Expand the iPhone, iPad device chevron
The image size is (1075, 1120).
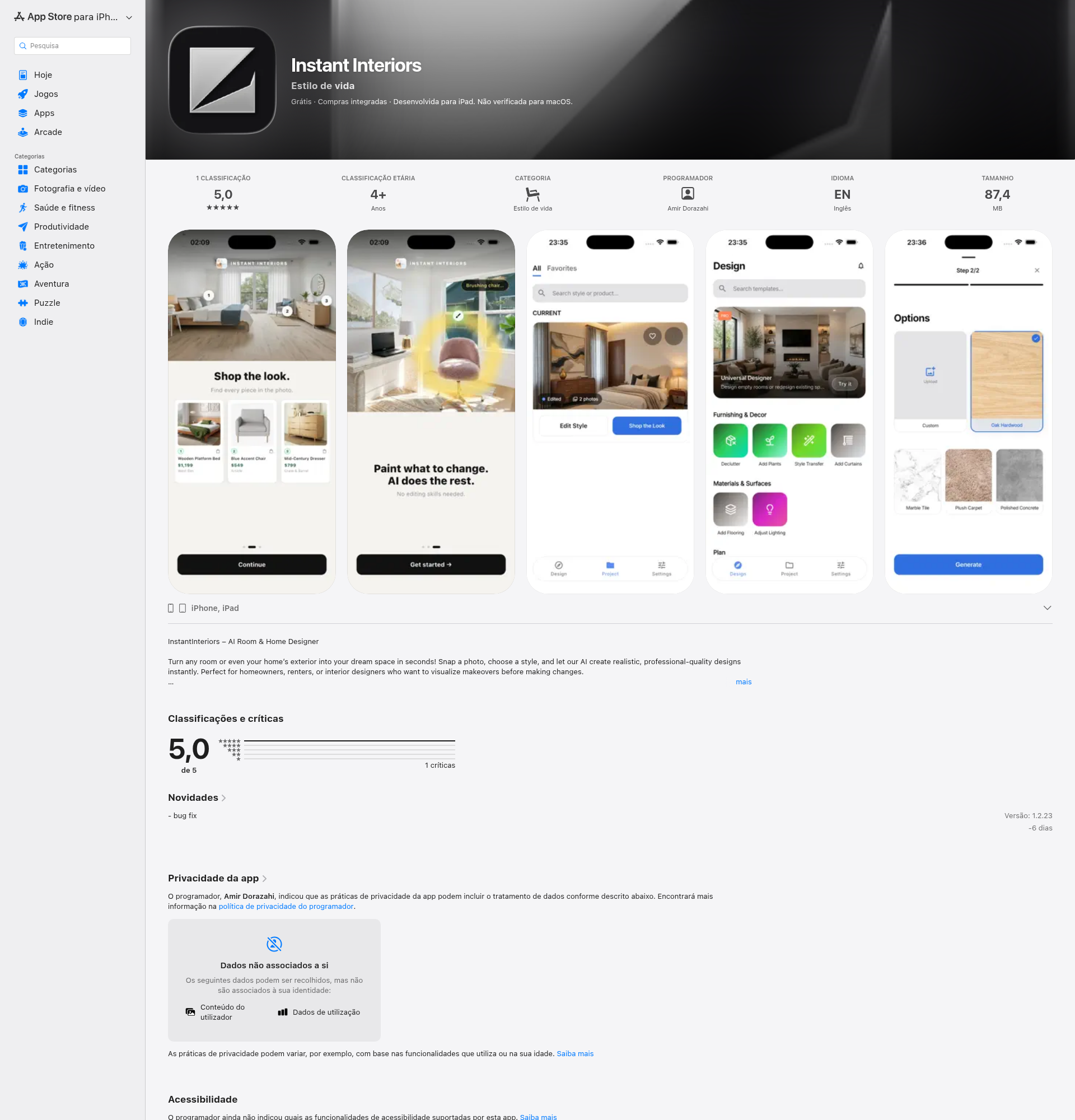pyautogui.click(x=1047, y=608)
